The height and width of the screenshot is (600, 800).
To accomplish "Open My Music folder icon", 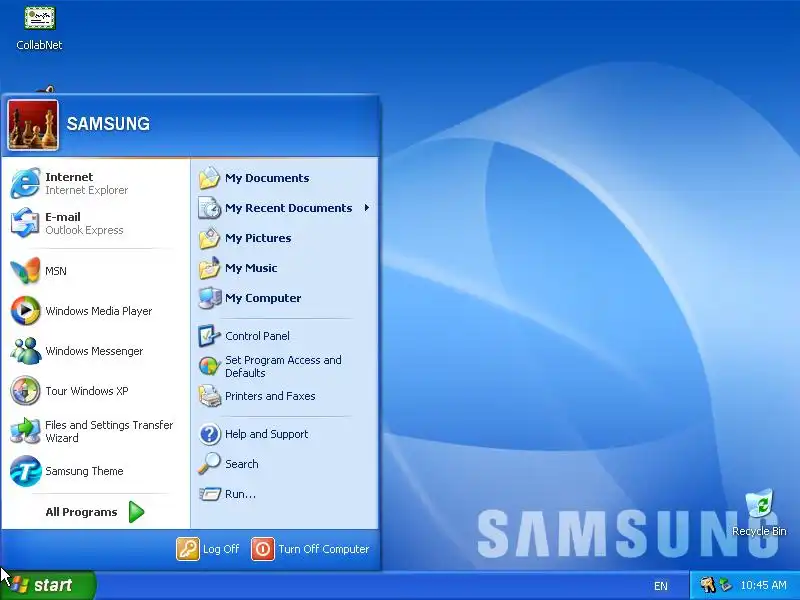I will [x=209, y=268].
